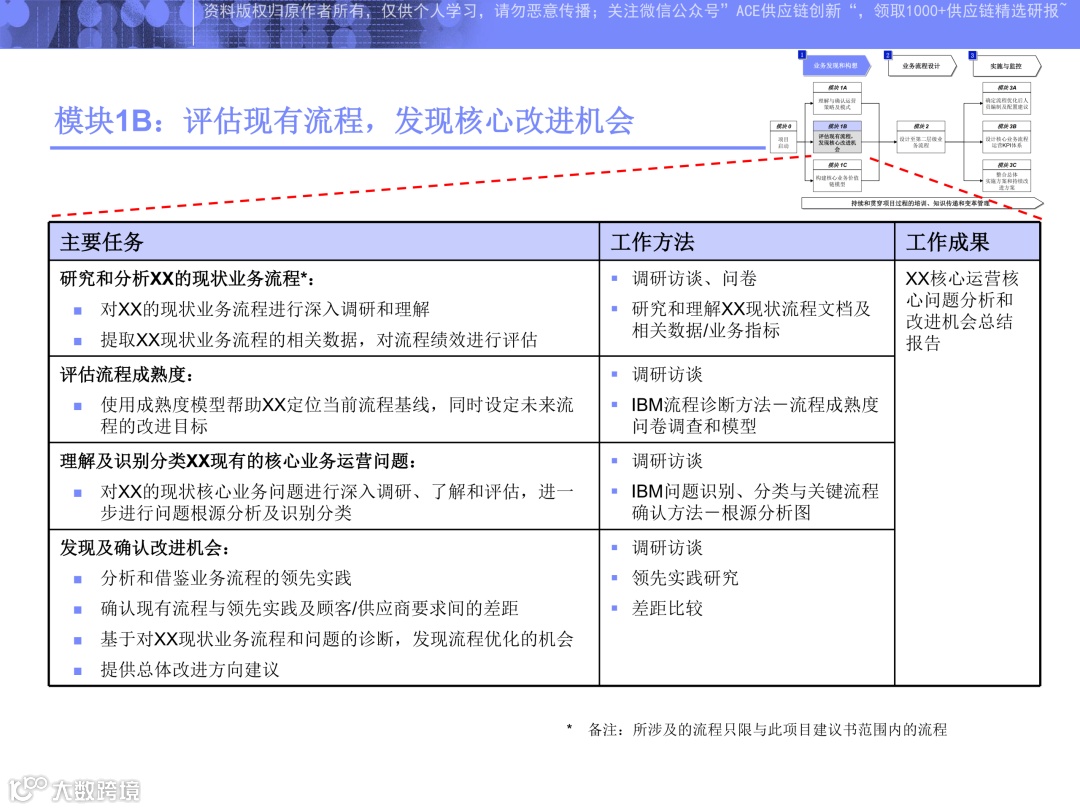Viewport: 1080px width, 810px height.
Task: Click method IBM流程诊断方法—流程成熟度问卷调查和模型
Action: 755,415
